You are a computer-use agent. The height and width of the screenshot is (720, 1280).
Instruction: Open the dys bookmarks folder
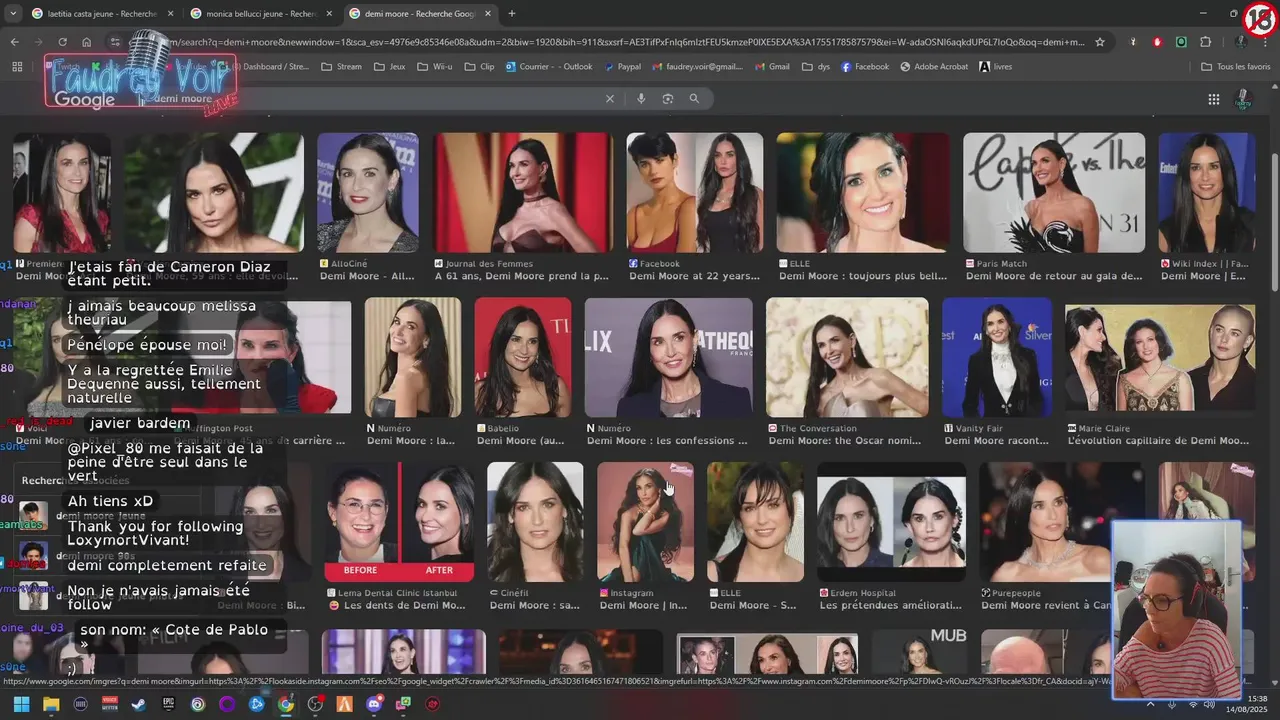[x=815, y=67]
